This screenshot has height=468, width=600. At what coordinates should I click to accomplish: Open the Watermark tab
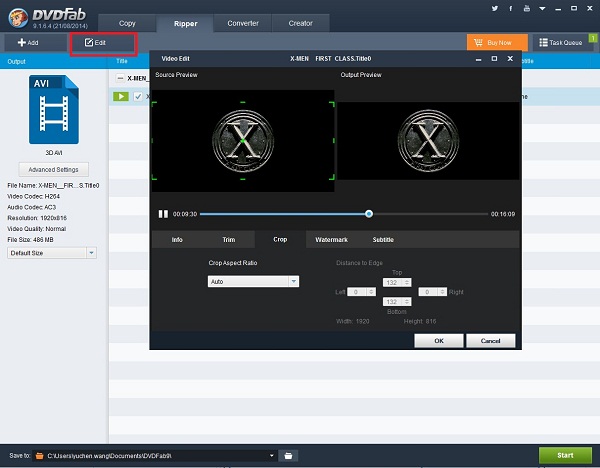(331, 240)
